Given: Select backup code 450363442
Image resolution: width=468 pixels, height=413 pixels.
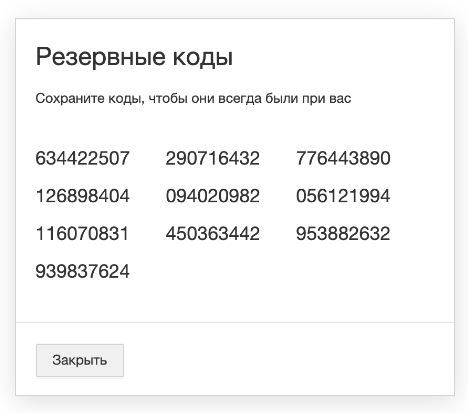Looking at the screenshot, I should (x=213, y=233).
